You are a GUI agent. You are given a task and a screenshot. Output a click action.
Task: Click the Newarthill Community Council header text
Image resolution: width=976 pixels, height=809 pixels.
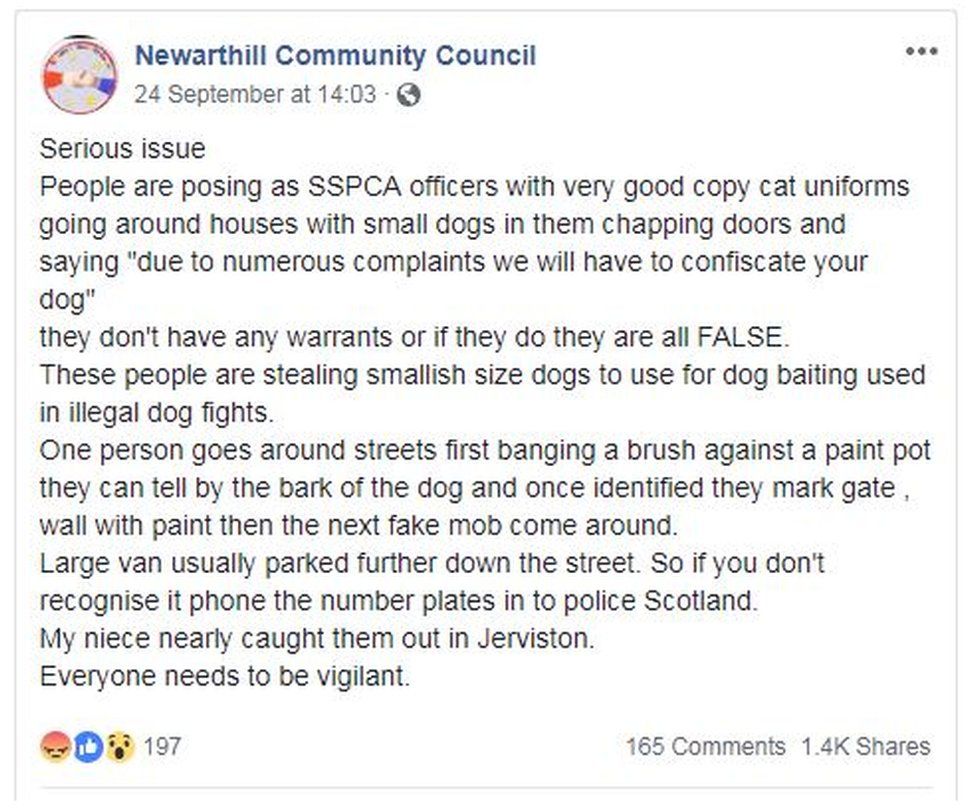(x=335, y=56)
